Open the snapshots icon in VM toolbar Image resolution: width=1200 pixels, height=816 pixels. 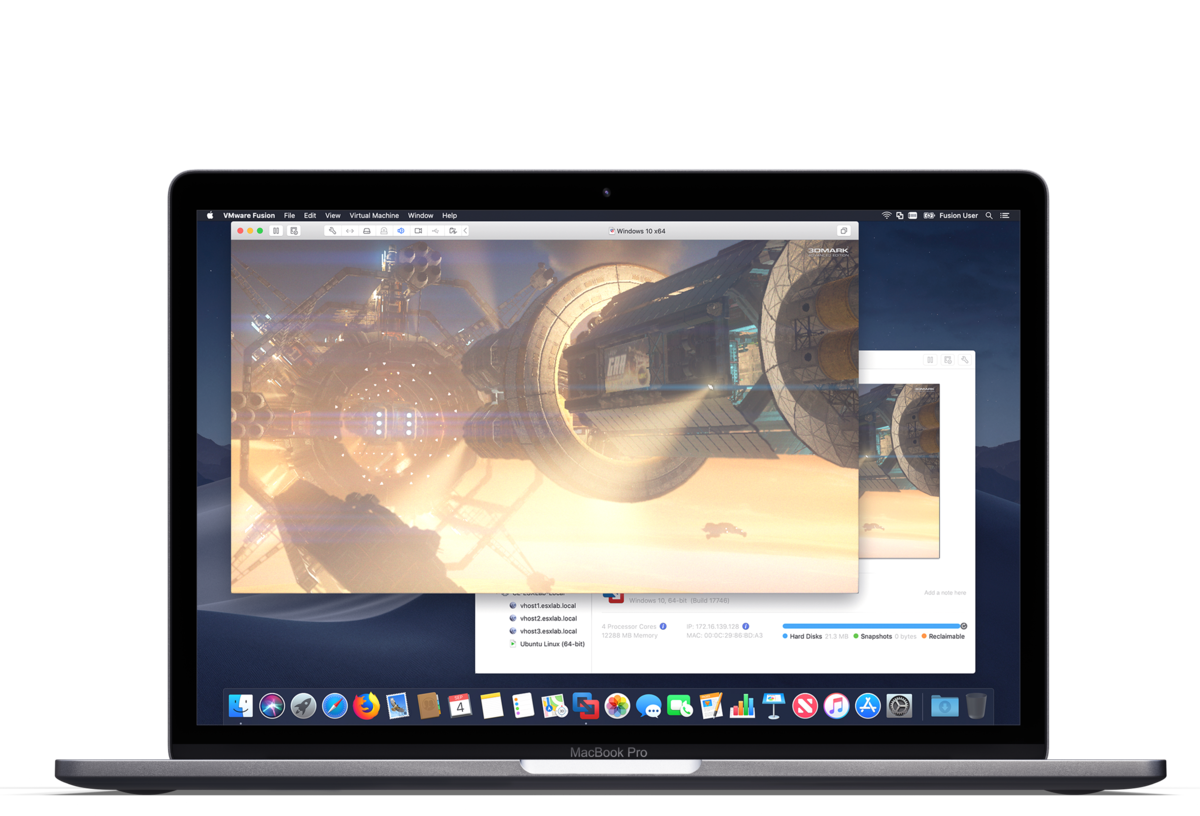[x=294, y=231]
